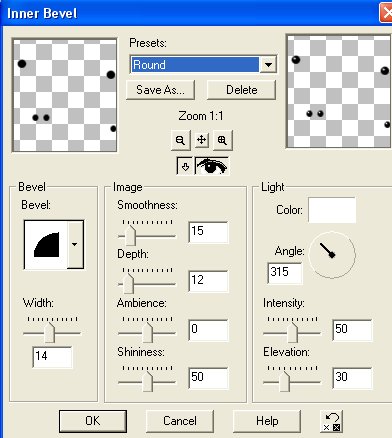The image size is (392, 438).
Task: Click the pan navigate crosshair icon
Action: pos(201,140)
